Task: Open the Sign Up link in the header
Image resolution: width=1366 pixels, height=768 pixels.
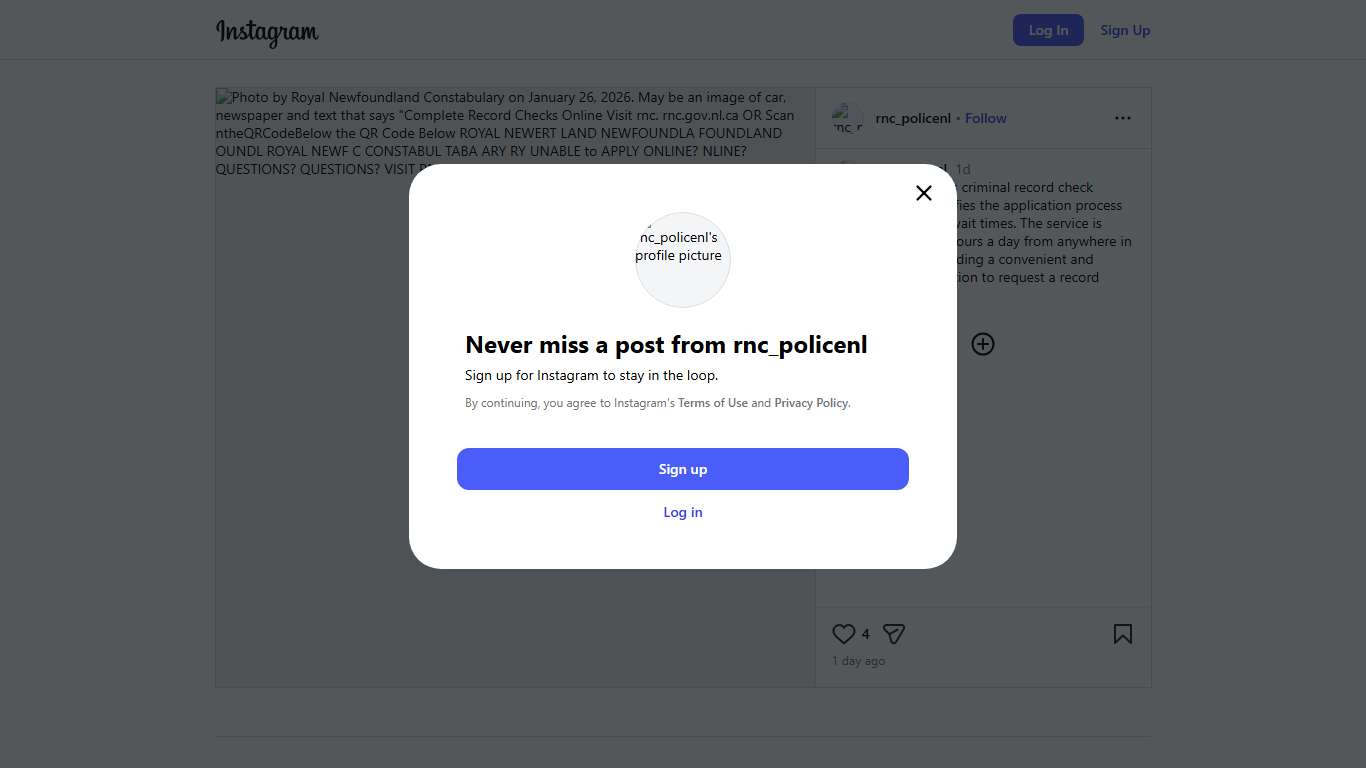Action: click(x=1125, y=30)
